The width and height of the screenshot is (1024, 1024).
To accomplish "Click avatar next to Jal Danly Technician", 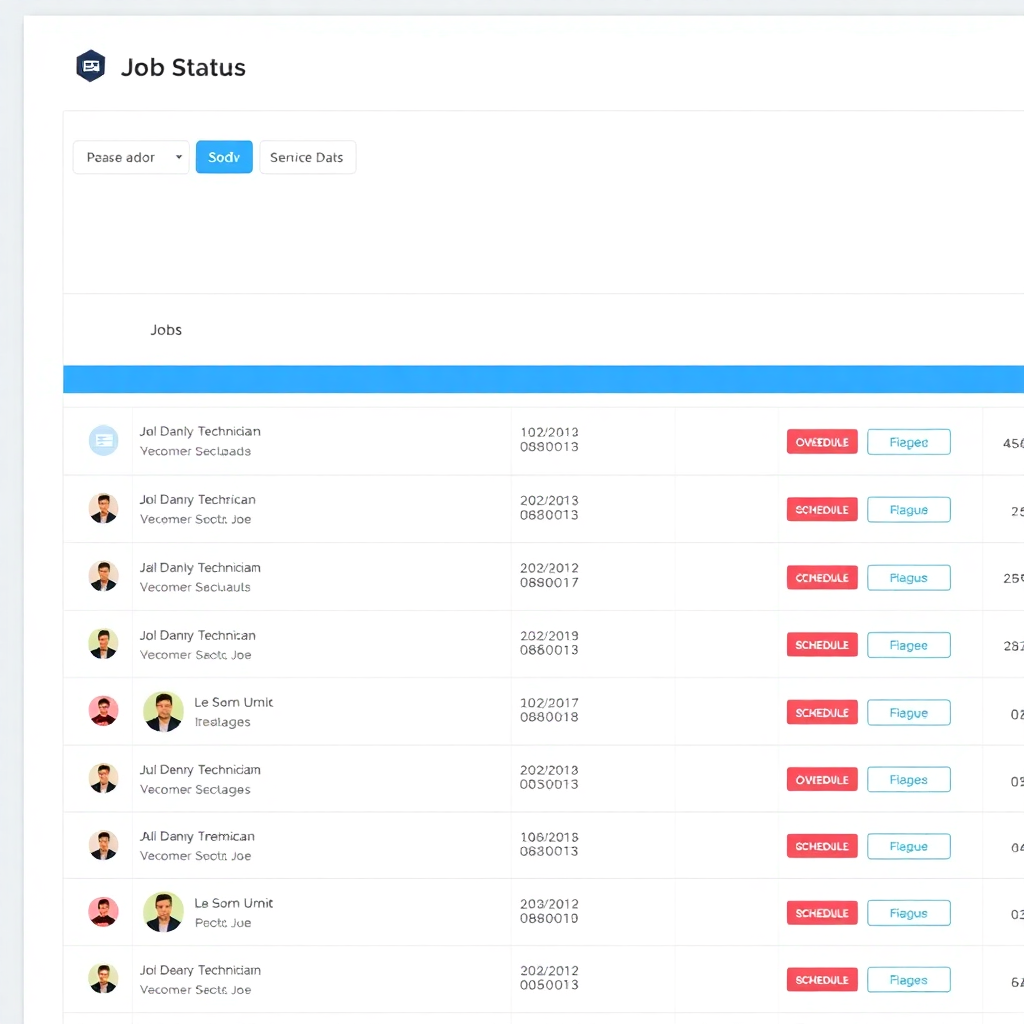I will click(103, 576).
